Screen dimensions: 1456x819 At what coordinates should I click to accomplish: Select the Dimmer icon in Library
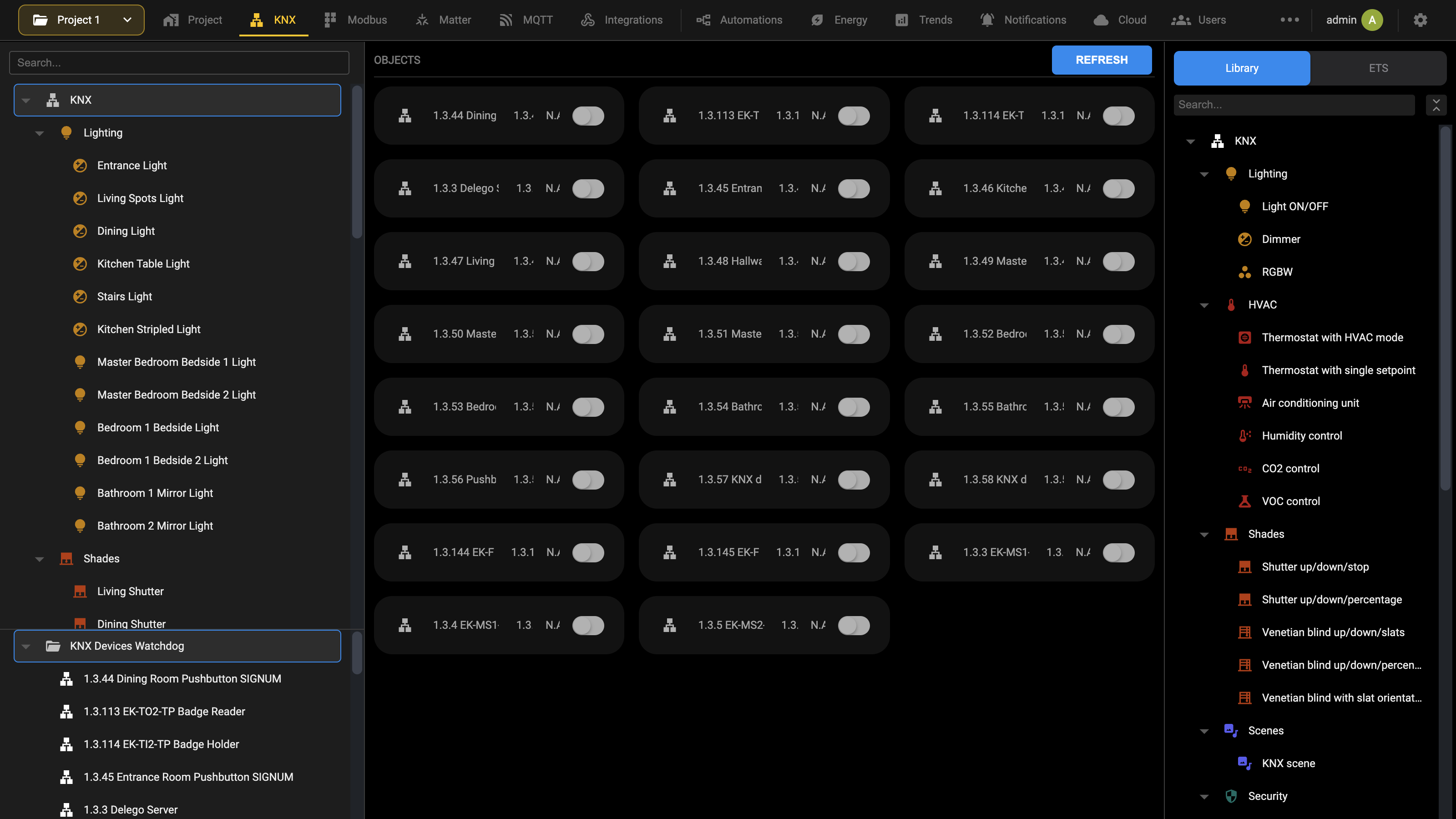coord(1244,239)
